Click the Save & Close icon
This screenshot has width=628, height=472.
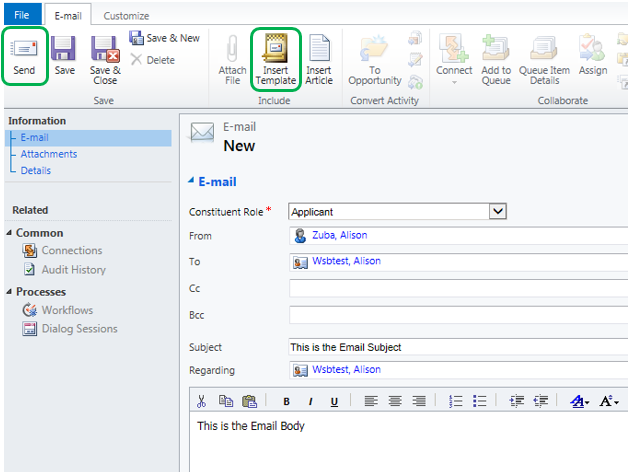pyautogui.click(x=105, y=59)
